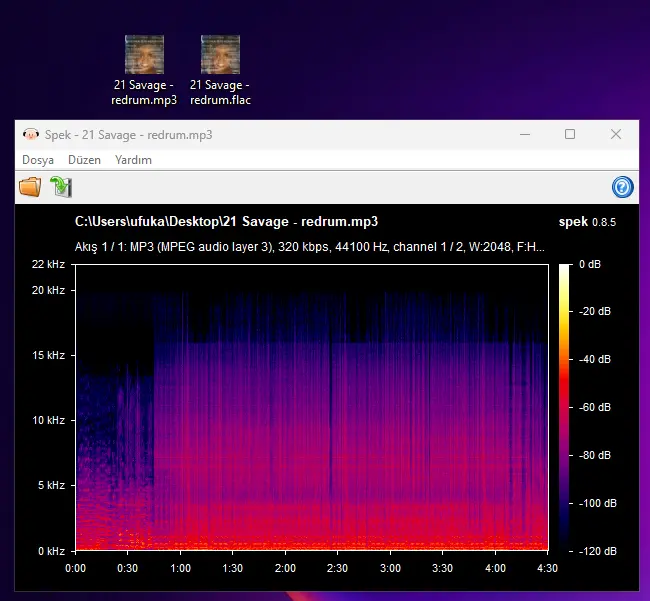
Task: Click the 4:30 time axis label
Action: coord(547,568)
